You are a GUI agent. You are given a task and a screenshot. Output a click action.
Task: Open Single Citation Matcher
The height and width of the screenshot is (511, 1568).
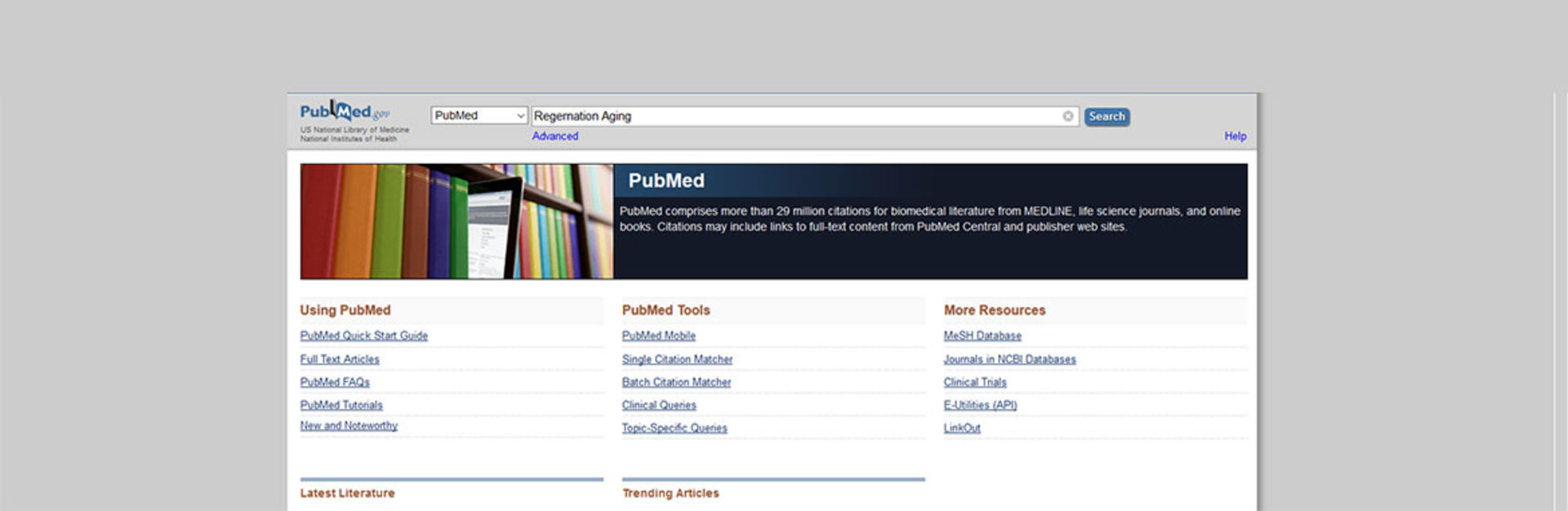[677, 359]
